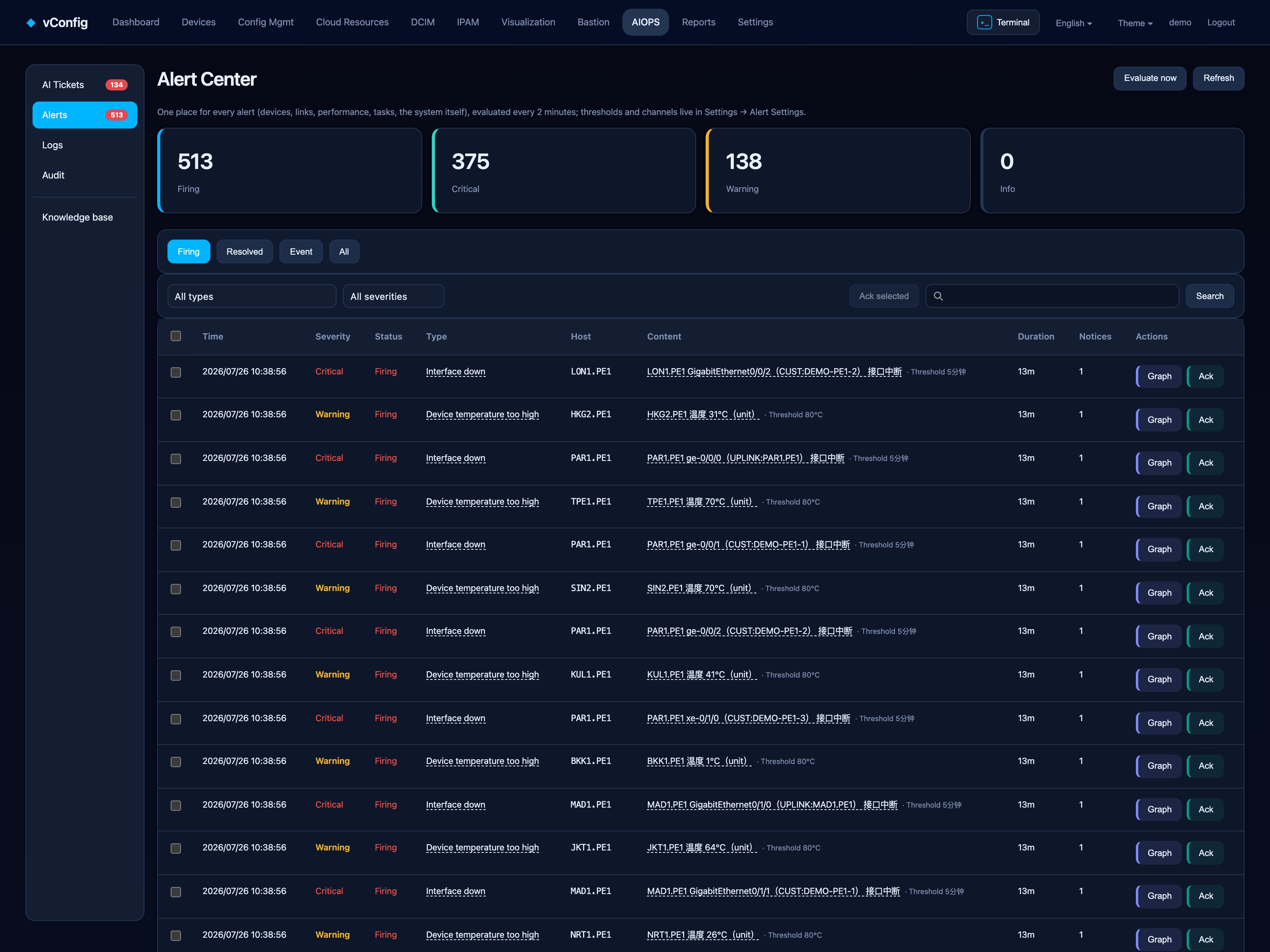This screenshot has width=1270, height=952.
Task: Click the Evaluate now button
Action: [1150, 78]
